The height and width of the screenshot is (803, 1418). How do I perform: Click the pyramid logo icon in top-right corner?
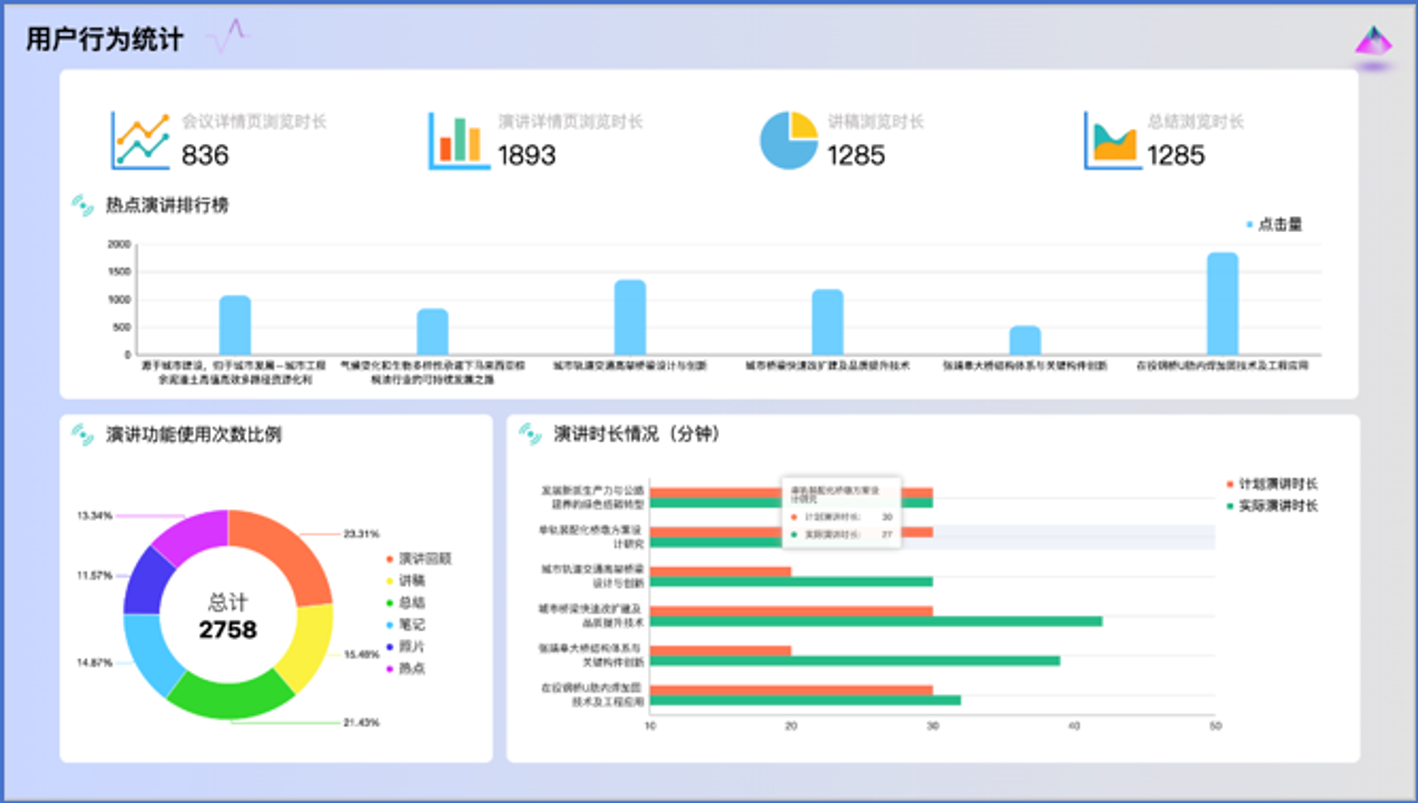[x=1374, y=44]
